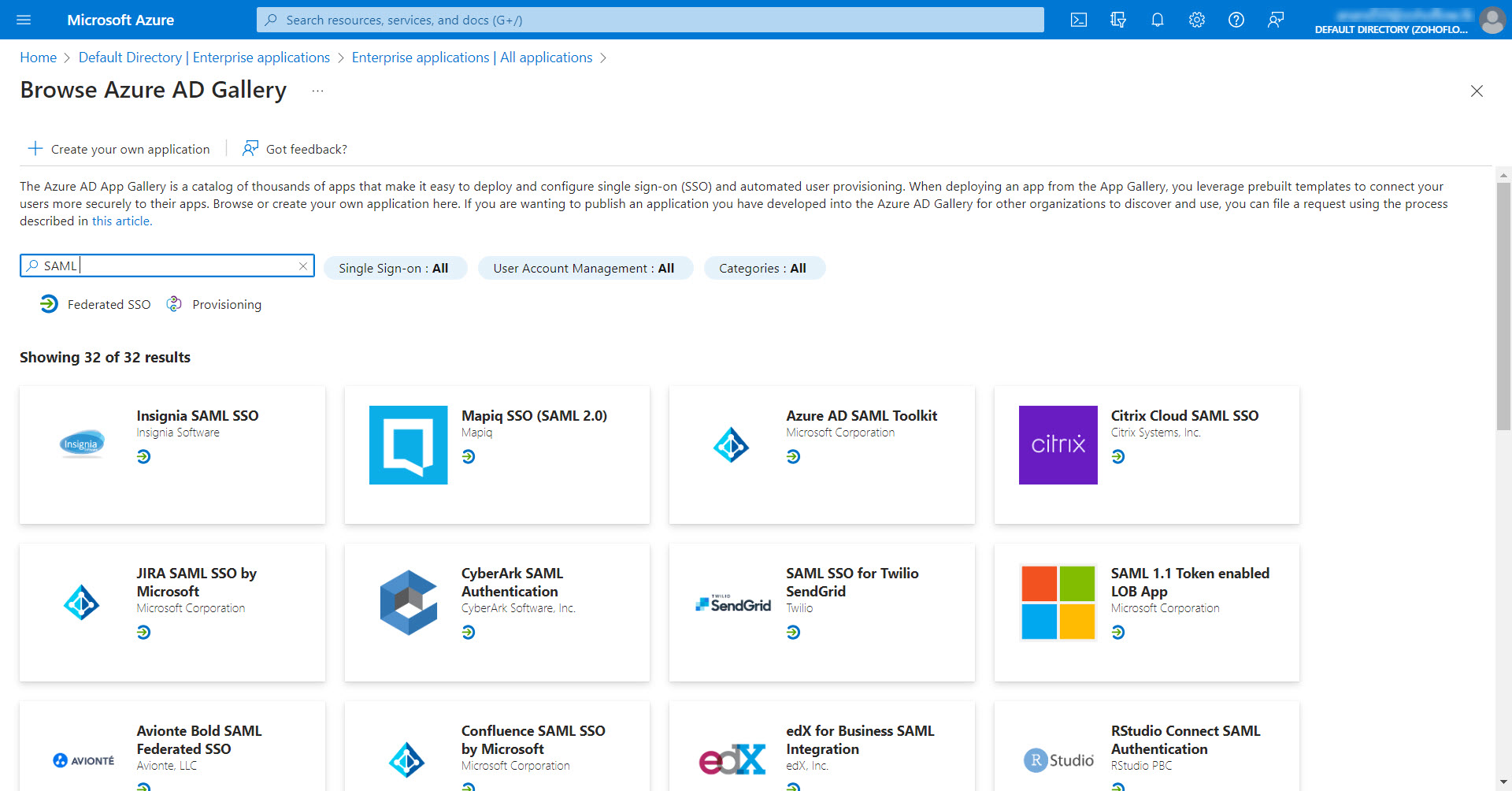The image size is (1512, 791).
Task: Expand the Single Sign-on filter
Action: pyautogui.click(x=395, y=268)
